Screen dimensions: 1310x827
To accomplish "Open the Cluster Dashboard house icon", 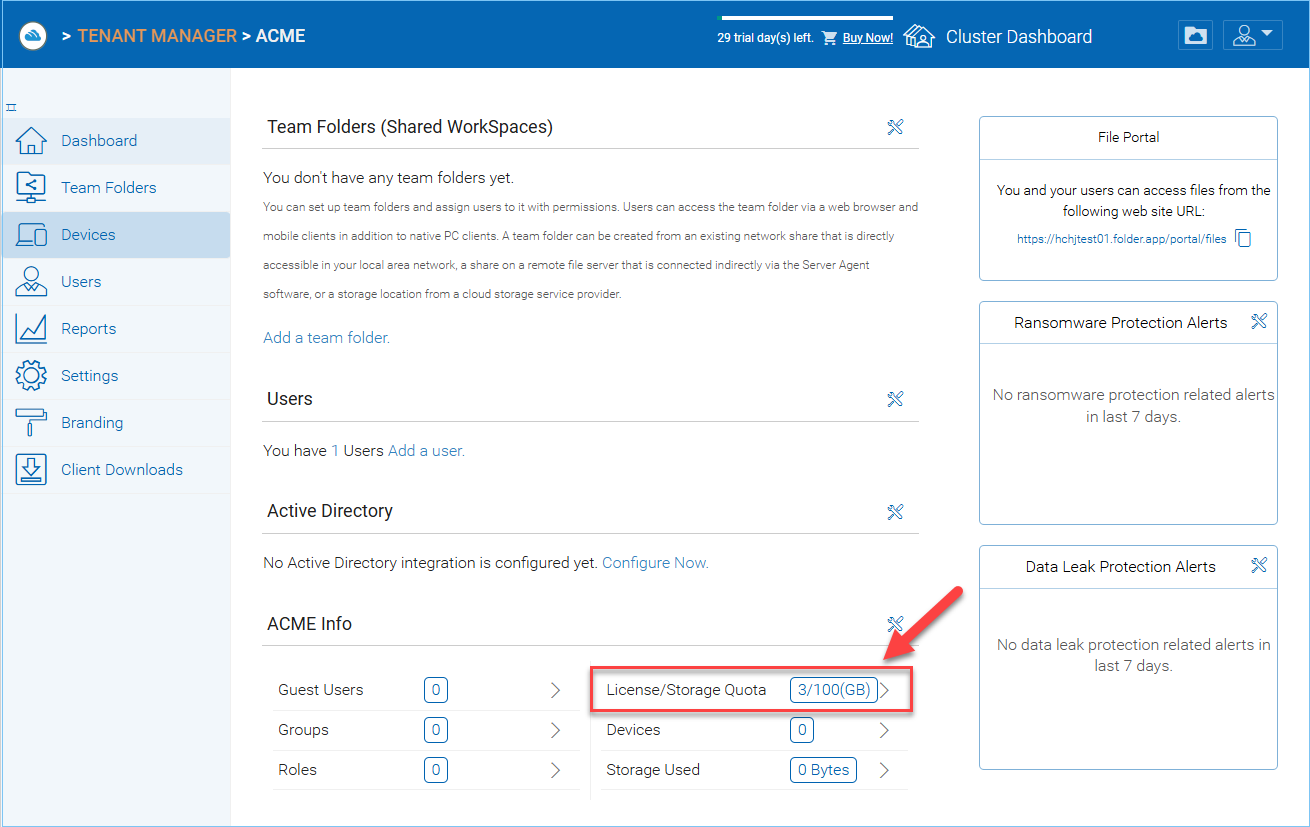I will (919, 36).
